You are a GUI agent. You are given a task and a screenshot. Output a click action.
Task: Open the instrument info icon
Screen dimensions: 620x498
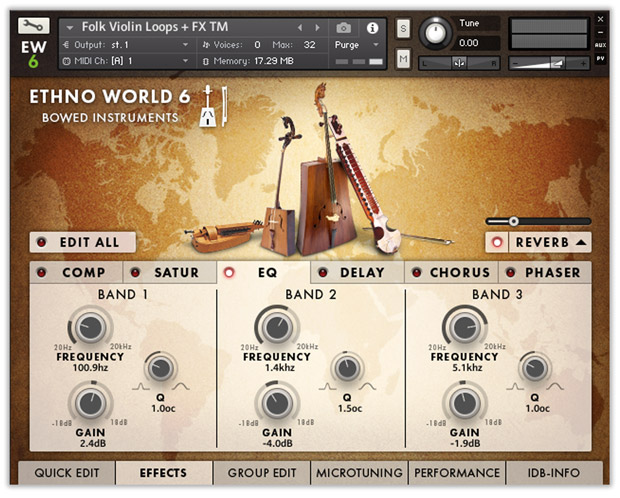click(x=373, y=28)
